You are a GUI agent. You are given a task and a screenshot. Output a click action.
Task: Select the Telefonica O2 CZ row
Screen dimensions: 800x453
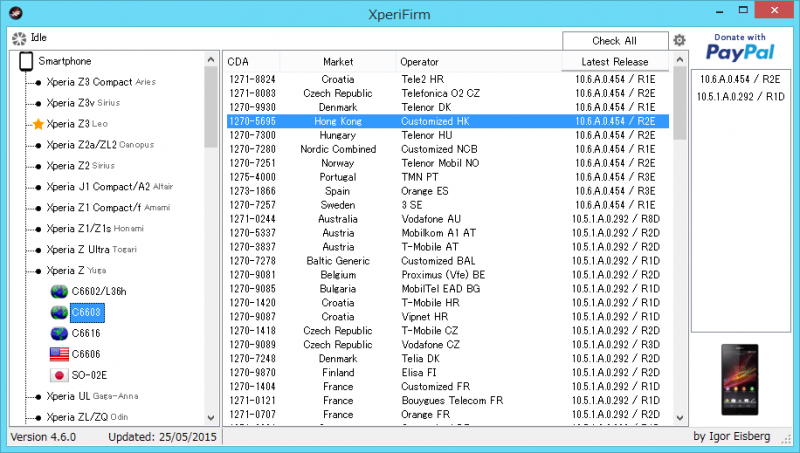[x=447, y=93]
